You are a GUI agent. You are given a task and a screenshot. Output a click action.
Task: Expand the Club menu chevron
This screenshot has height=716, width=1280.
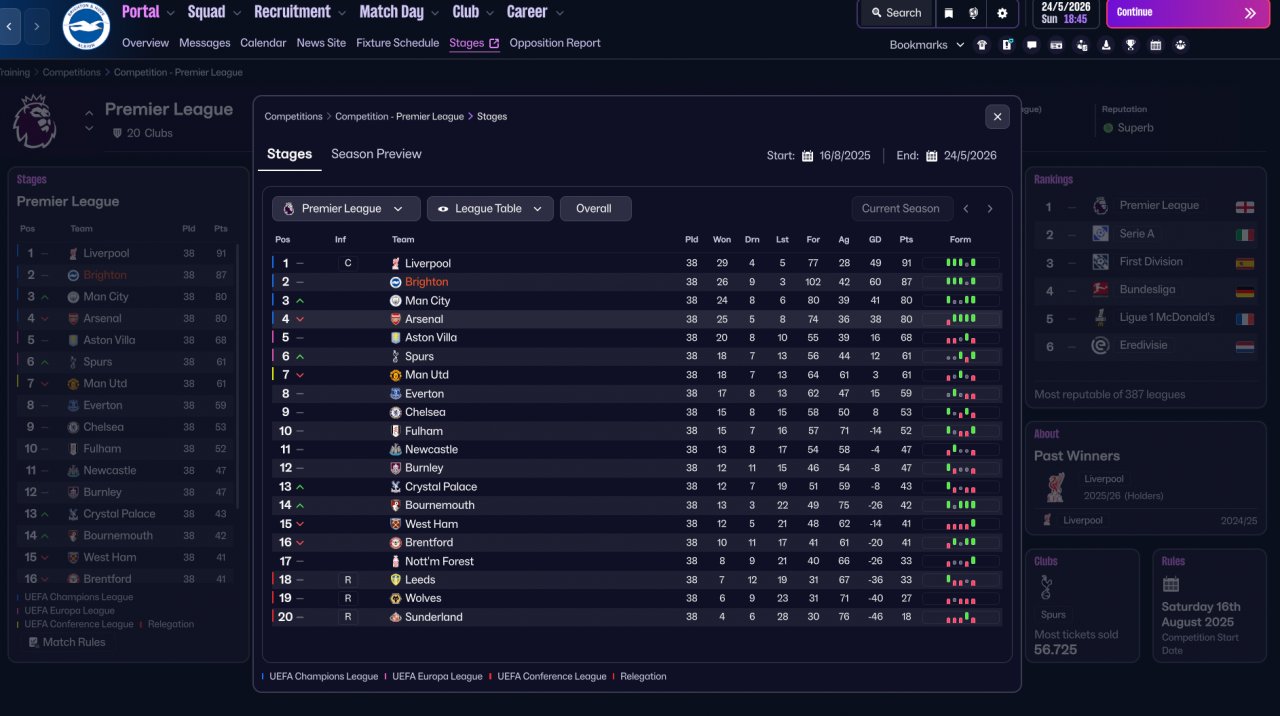pos(489,13)
